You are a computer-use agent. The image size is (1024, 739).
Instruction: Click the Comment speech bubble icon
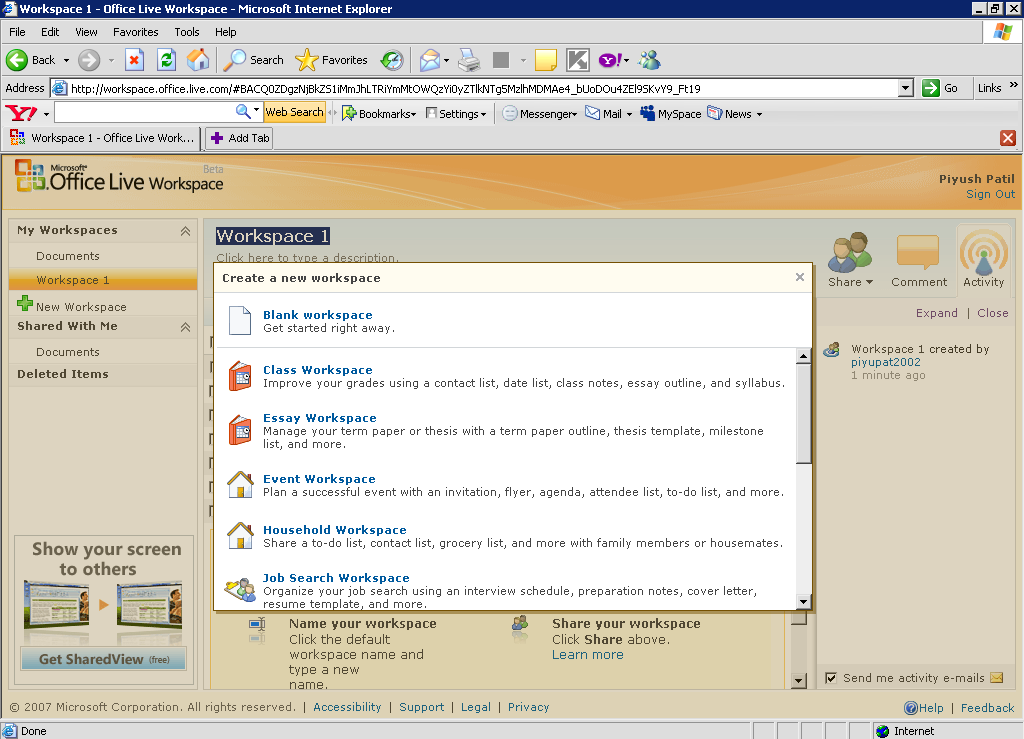pos(918,252)
